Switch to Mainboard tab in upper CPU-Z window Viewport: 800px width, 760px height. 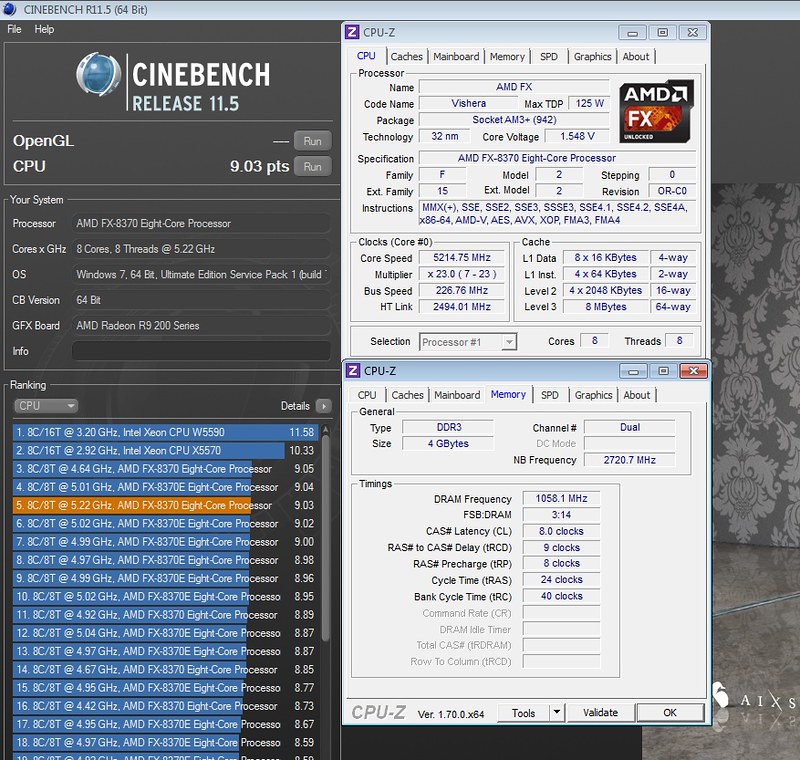click(x=456, y=57)
